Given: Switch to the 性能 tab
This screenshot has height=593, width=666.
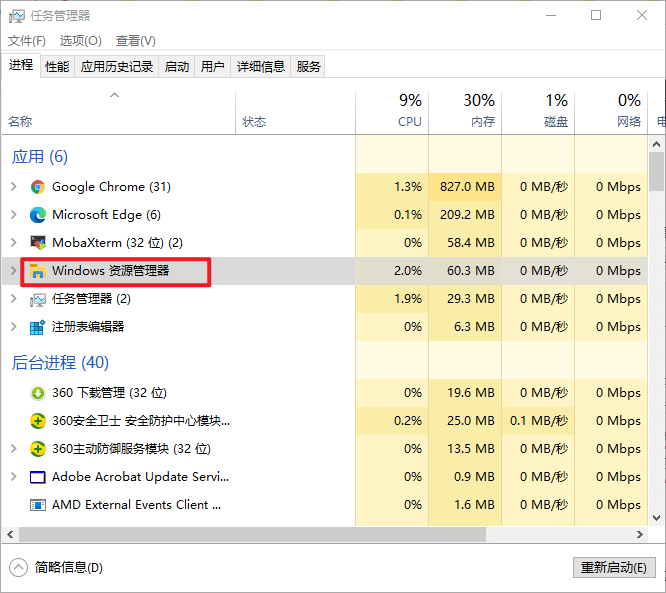Looking at the screenshot, I should point(57,66).
